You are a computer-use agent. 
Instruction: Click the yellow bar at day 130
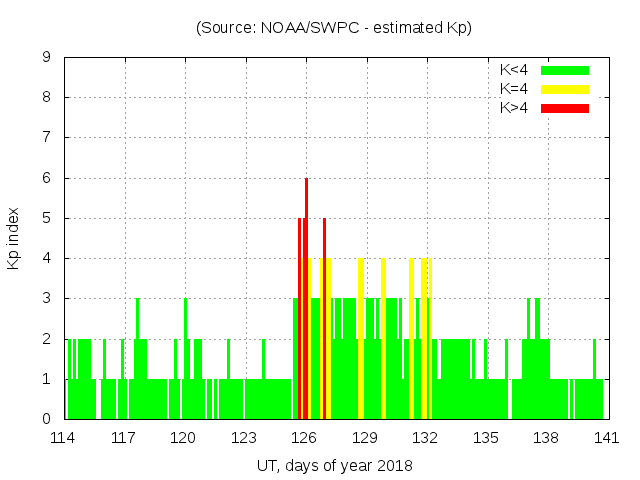[384, 340]
